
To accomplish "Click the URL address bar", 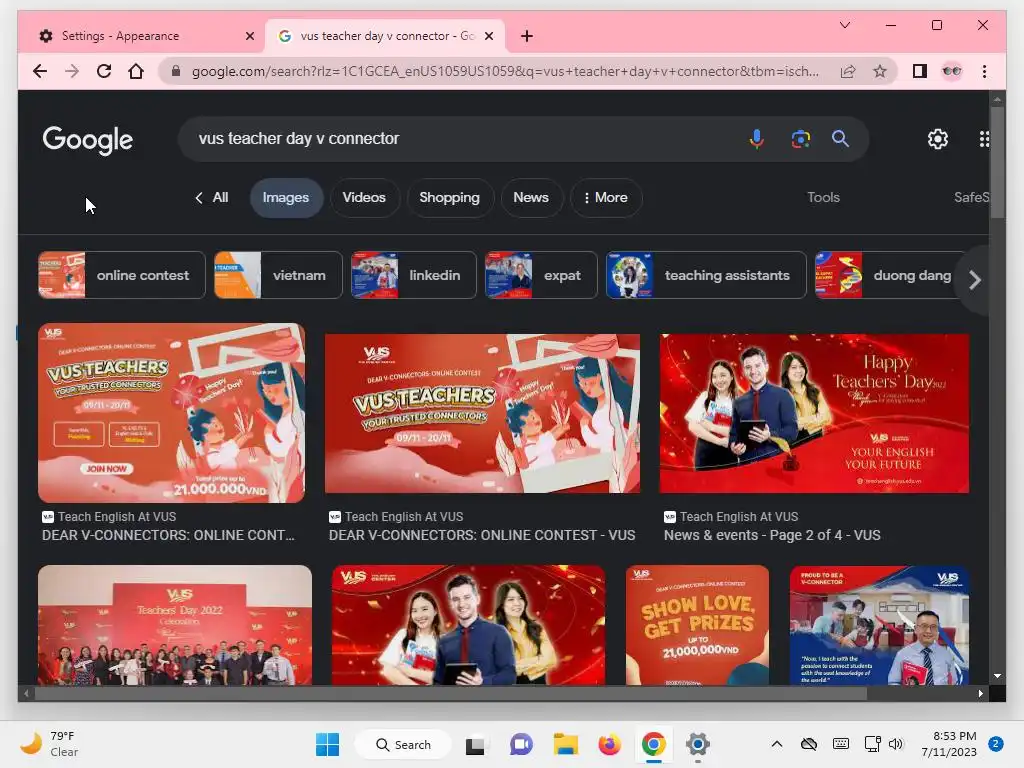I will (505, 71).
